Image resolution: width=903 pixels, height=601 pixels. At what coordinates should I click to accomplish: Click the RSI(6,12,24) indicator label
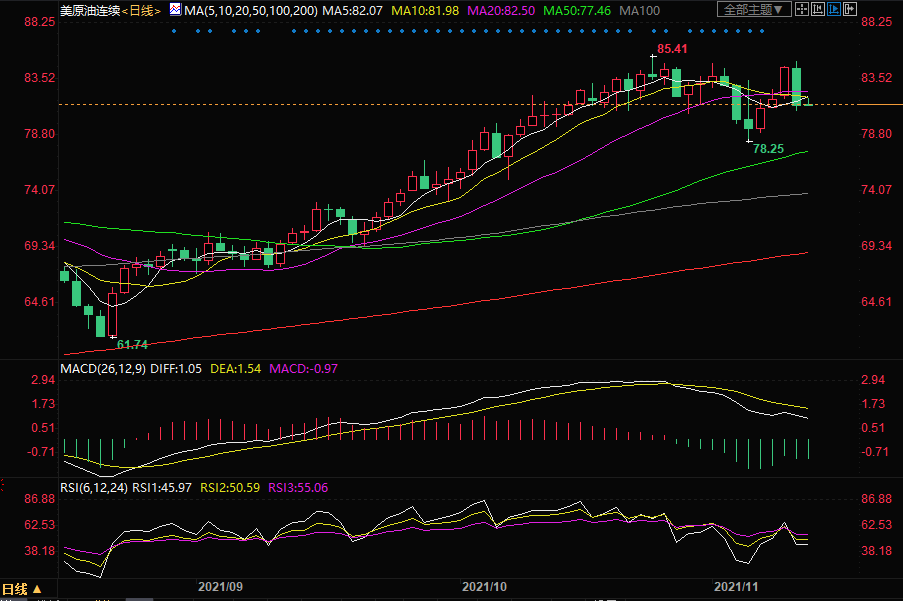pyautogui.click(x=94, y=488)
